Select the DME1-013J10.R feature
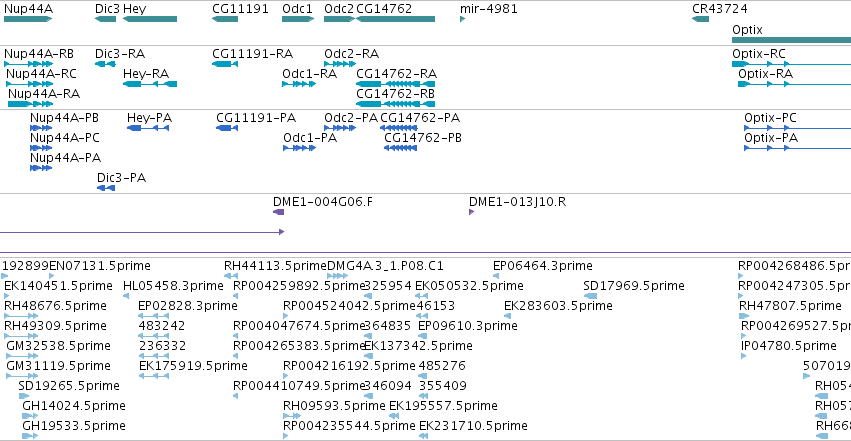This screenshot has height=441, width=851. tap(517, 202)
